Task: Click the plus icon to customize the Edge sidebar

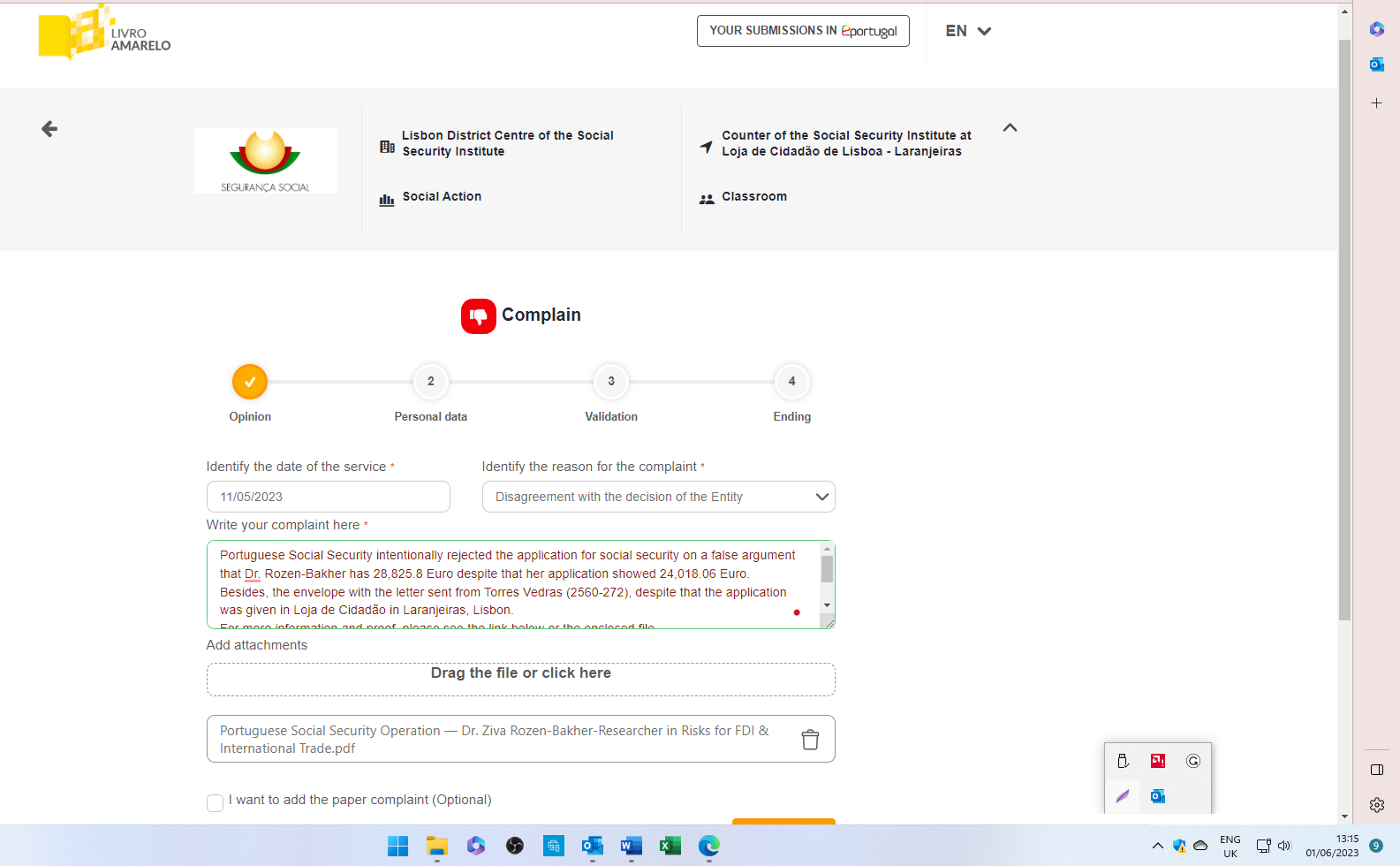Action: [x=1377, y=103]
